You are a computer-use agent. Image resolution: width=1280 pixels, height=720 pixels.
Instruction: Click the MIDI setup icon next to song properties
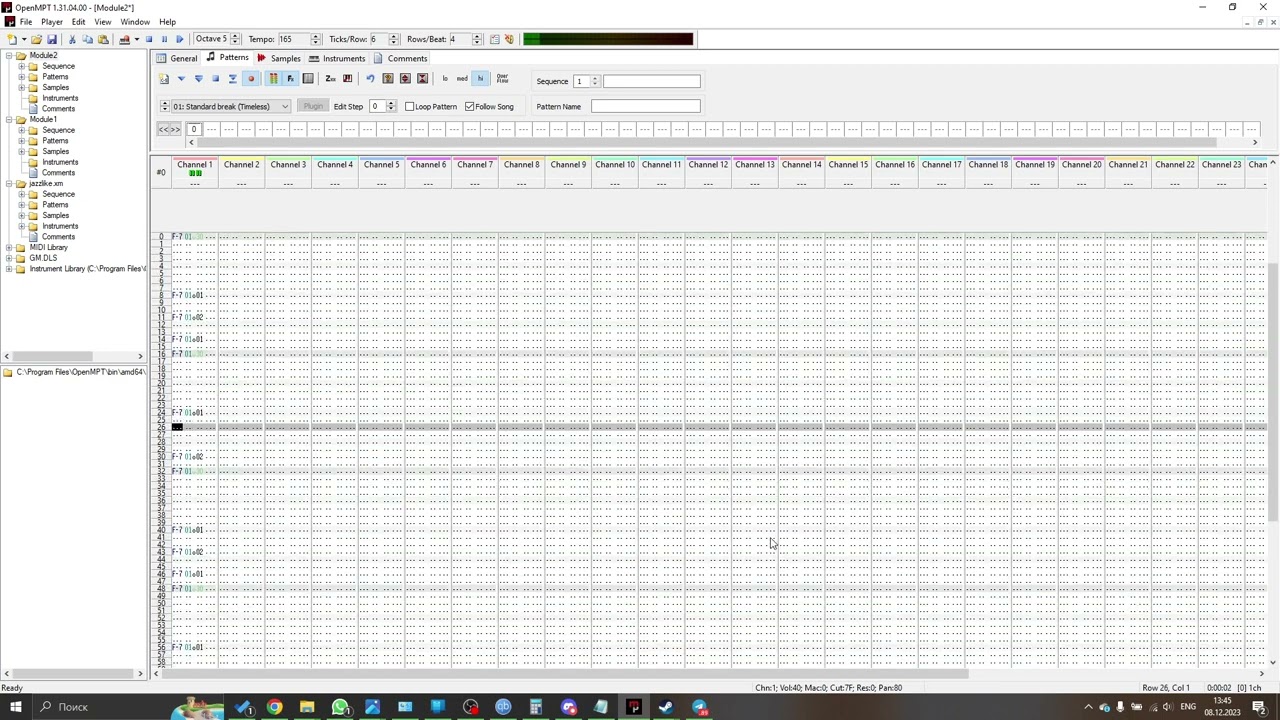509,39
